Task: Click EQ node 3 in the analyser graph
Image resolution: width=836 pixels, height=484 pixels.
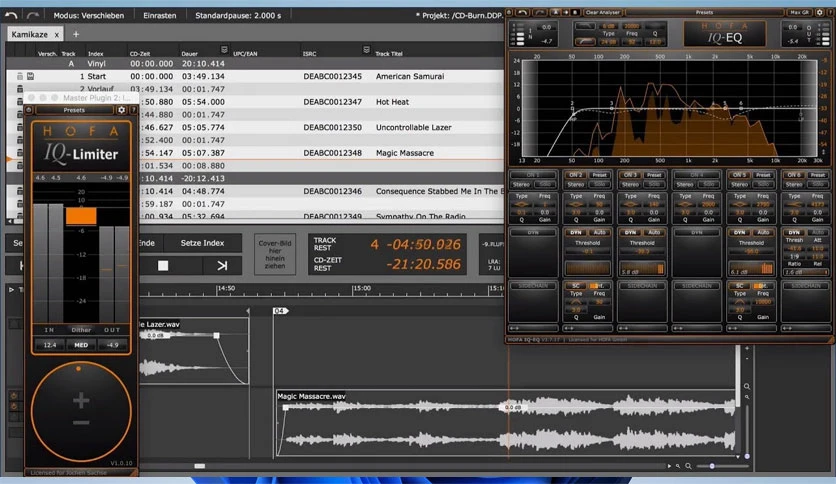Action: 612,108
